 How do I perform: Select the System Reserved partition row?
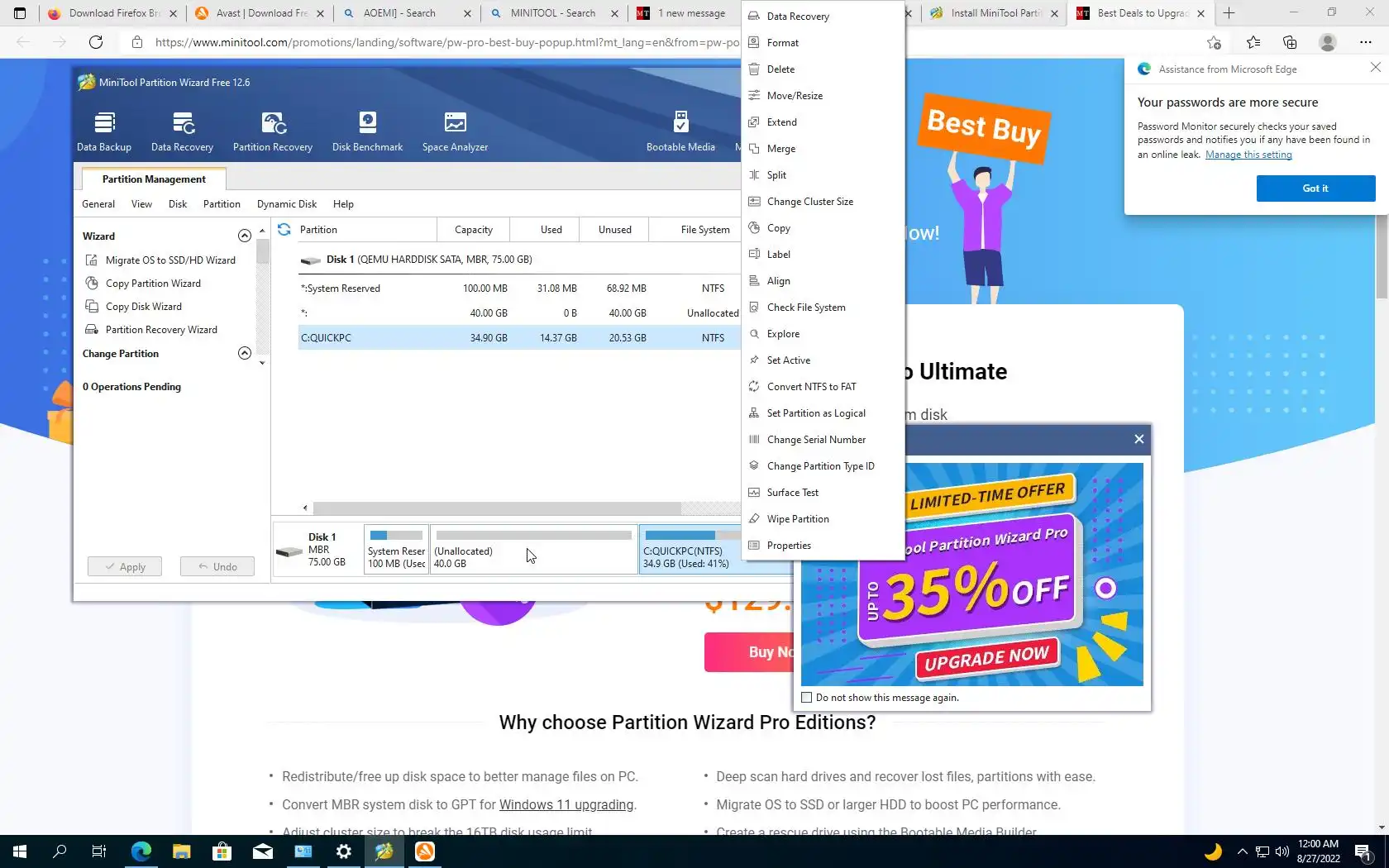click(519, 289)
